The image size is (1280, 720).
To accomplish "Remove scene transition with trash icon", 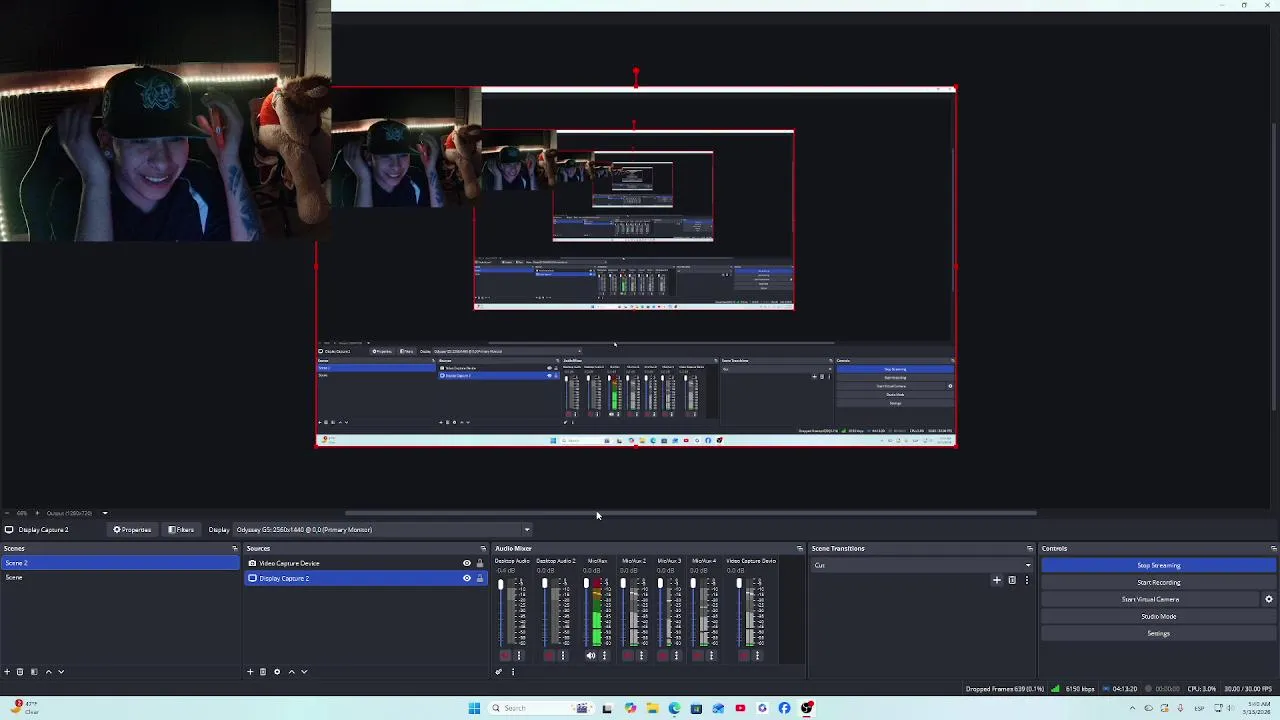I will (1012, 580).
